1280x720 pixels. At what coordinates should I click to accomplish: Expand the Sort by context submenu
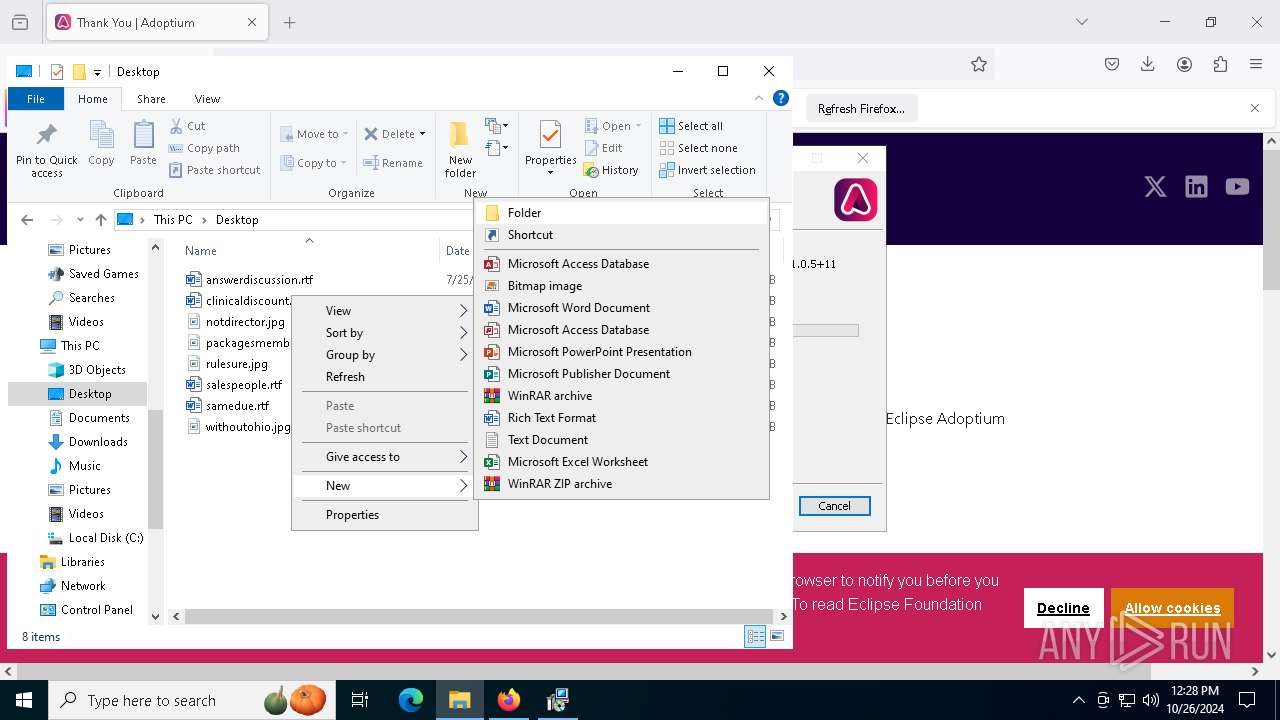[385, 333]
